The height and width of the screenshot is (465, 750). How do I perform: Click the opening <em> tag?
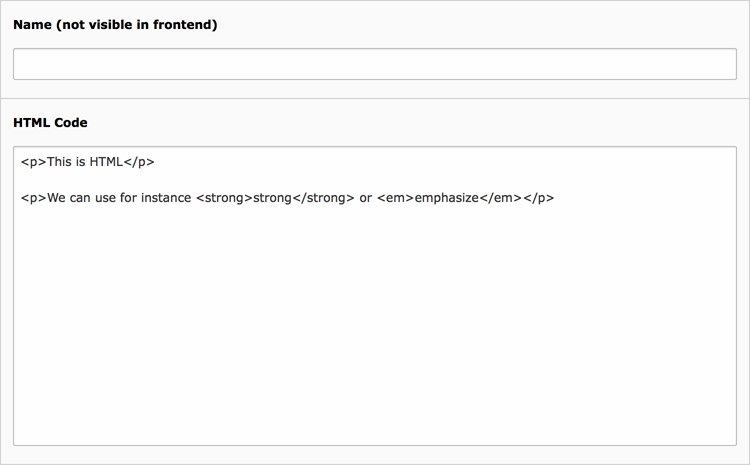[394, 198]
